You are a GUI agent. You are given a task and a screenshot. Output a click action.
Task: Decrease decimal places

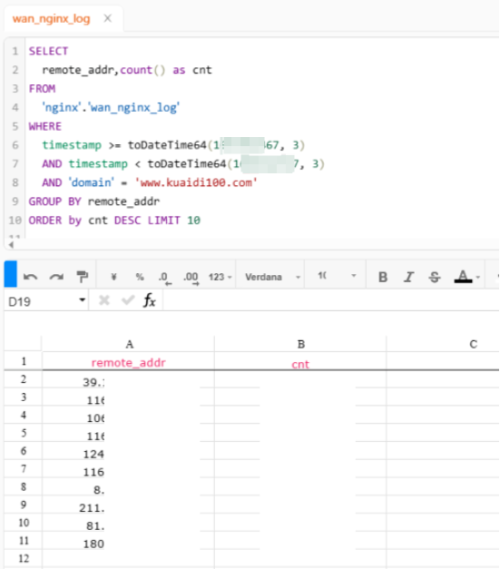[165, 278]
